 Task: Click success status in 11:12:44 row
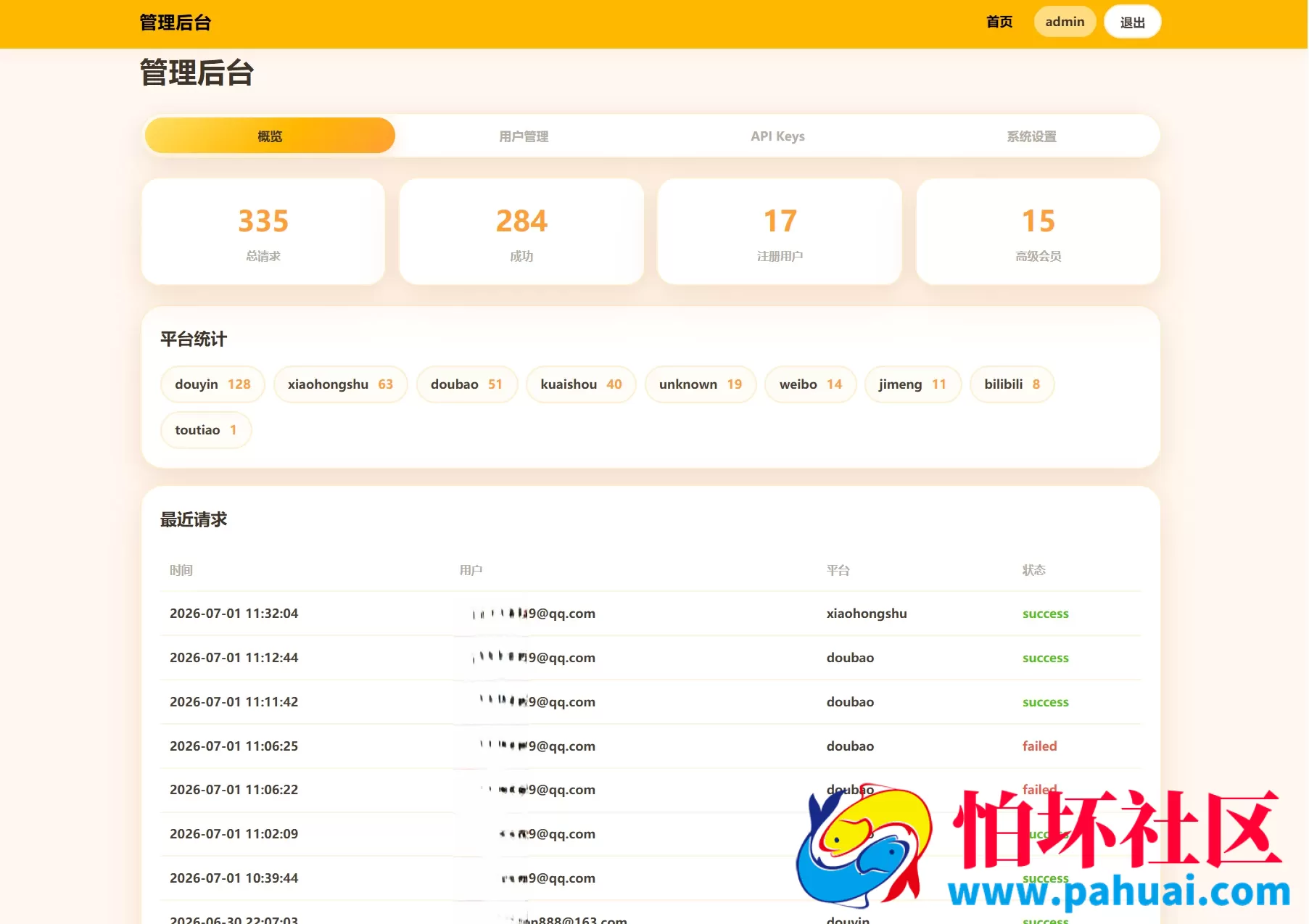point(1045,658)
